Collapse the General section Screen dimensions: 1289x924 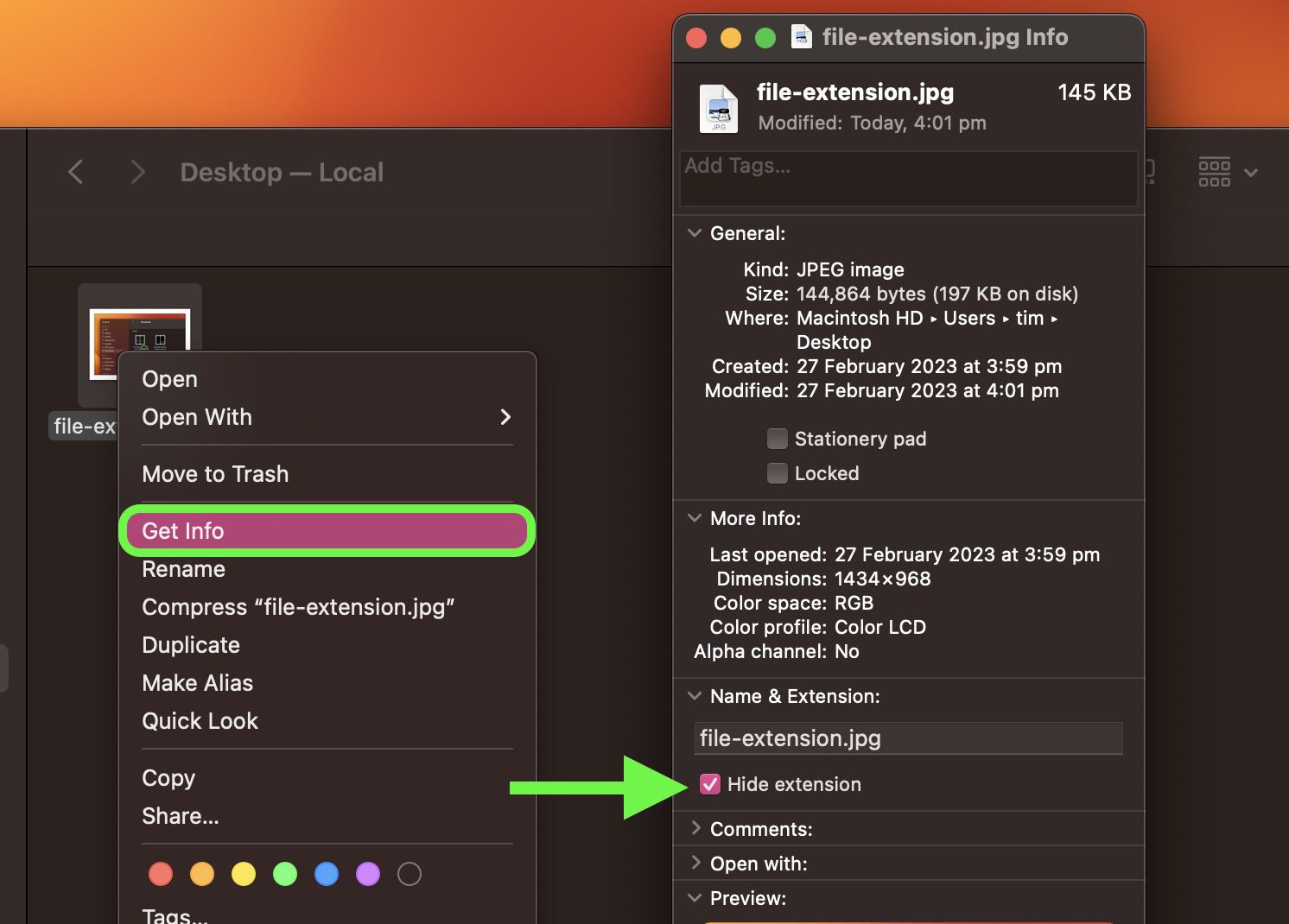694,232
